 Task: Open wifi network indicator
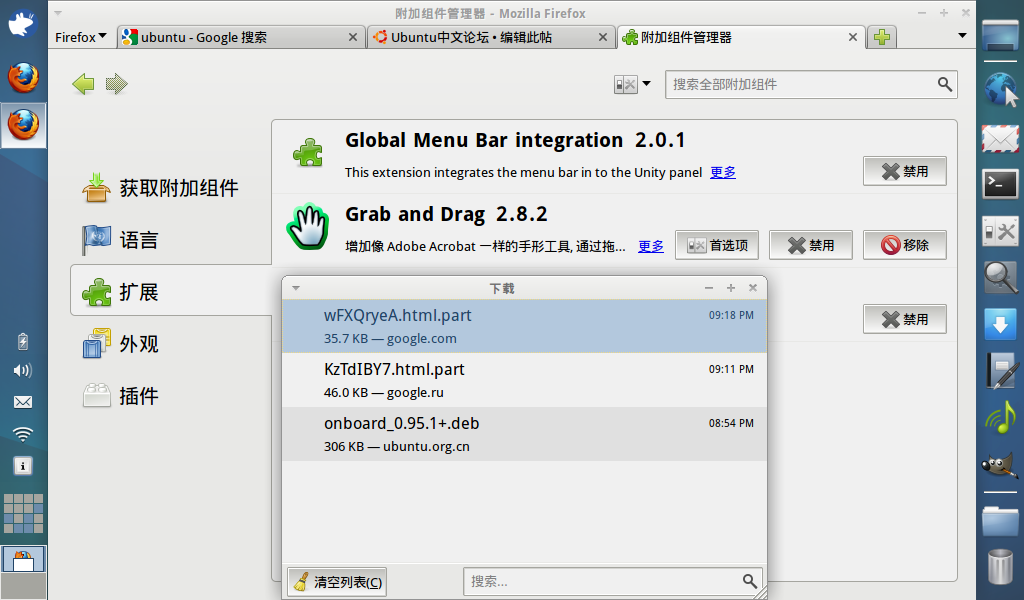[23, 434]
